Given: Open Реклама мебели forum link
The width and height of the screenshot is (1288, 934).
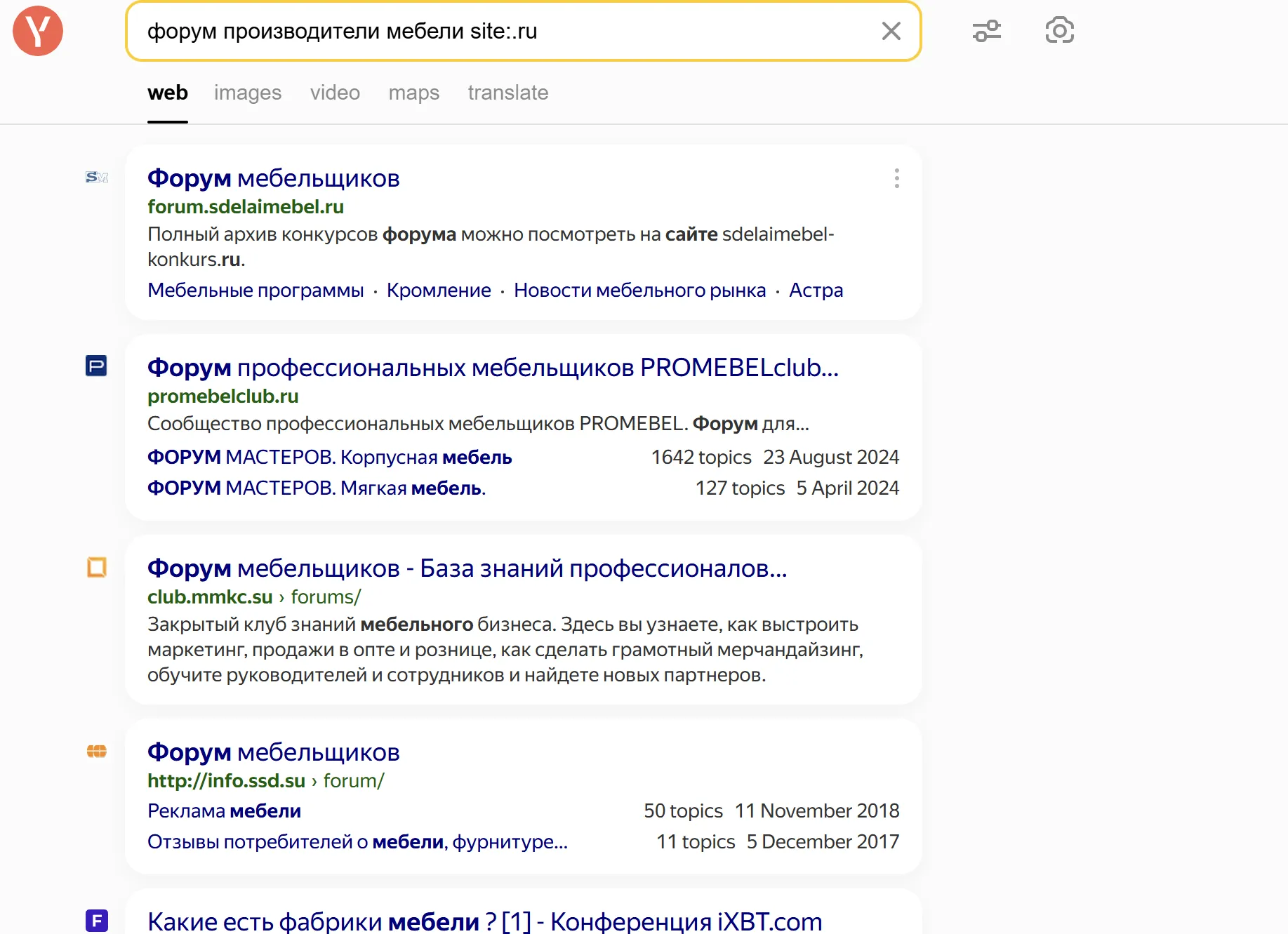Looking at the screenshot, I should (224, 811).
